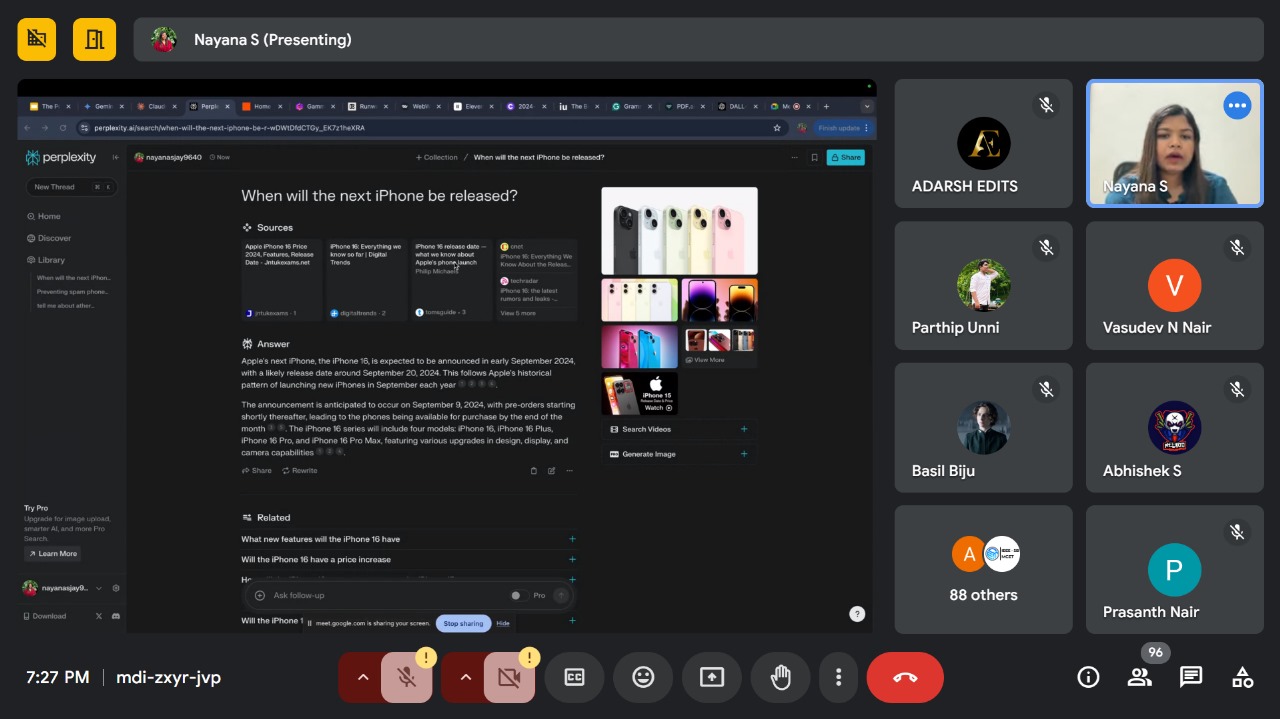Click the browser bookmark star icon

tap(777, 128)
